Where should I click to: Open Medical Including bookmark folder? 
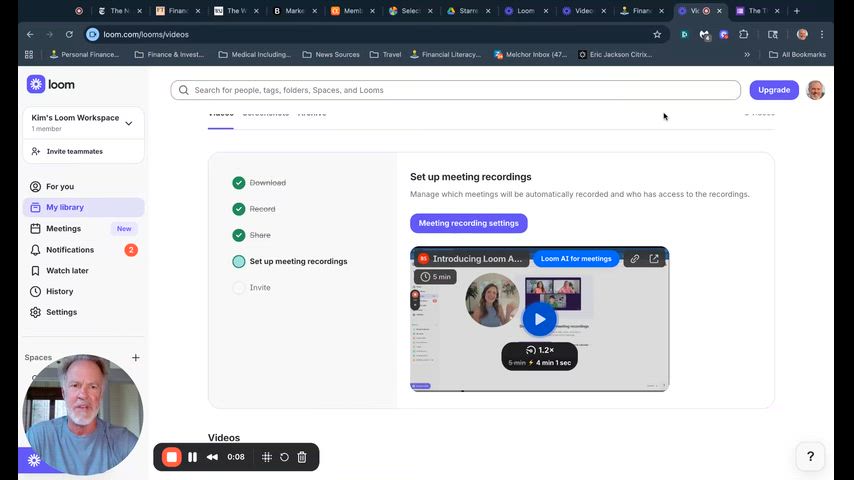tap(255, 54)
